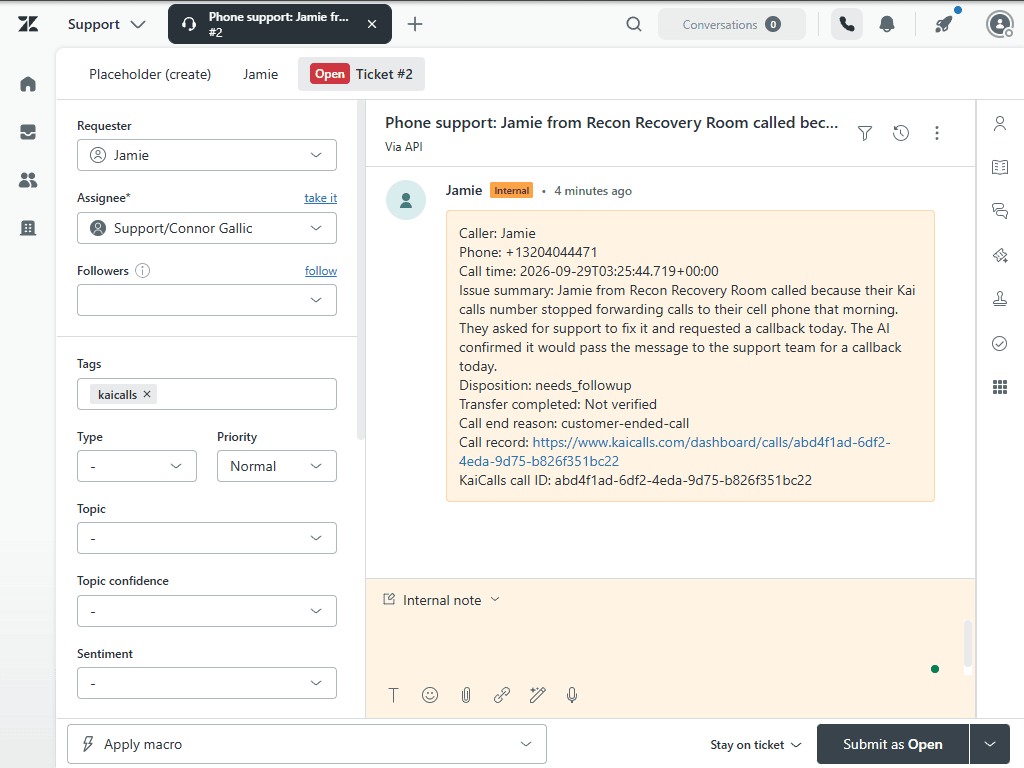The image size is (1024, 768).
Task: Insert a link in composer
Action: pyautogui.click(x=502, y=695)
